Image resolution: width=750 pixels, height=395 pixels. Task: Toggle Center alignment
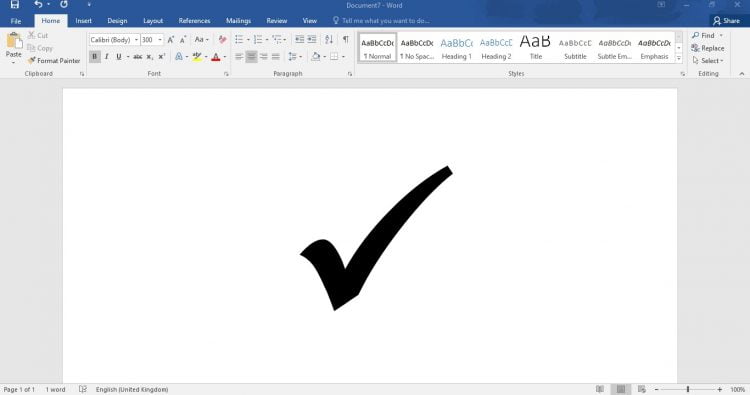tap(251, 56)
